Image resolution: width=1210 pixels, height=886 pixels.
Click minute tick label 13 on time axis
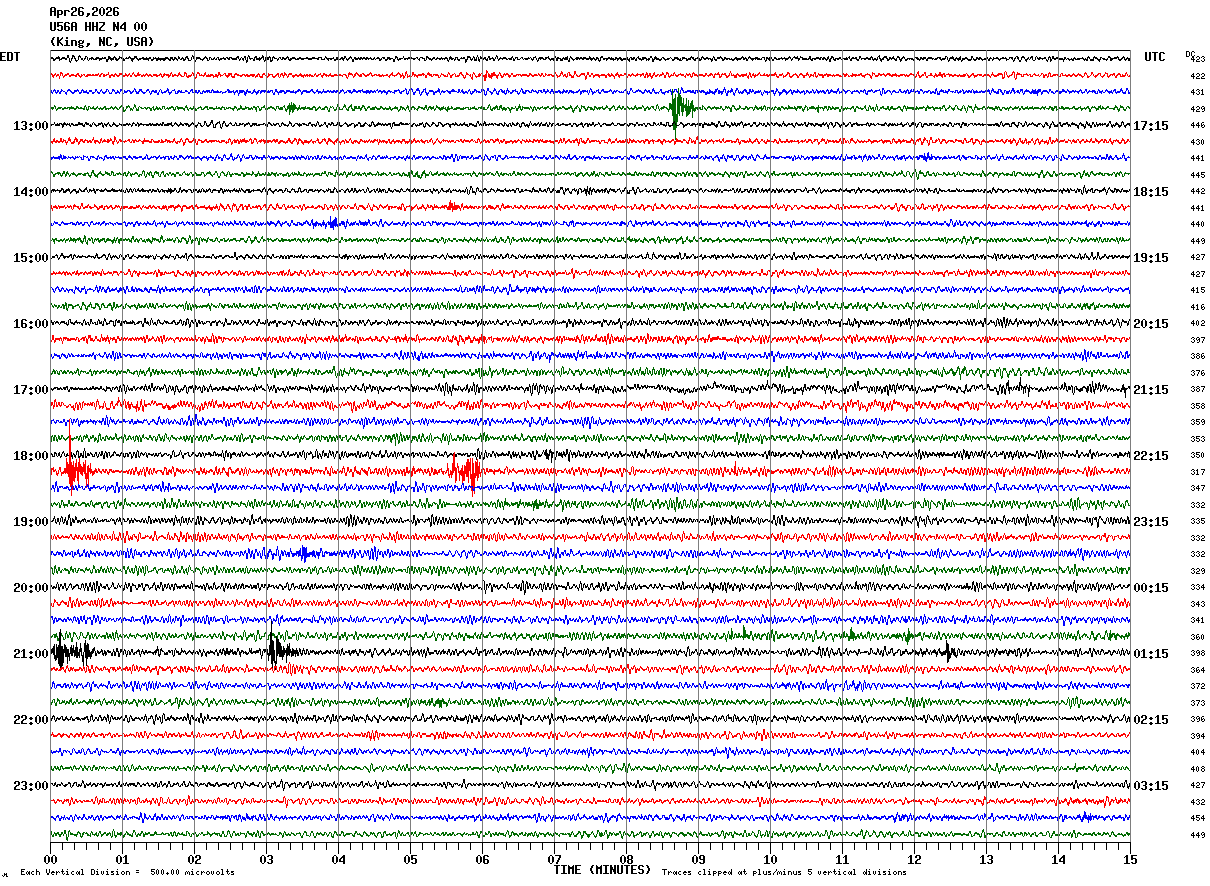click(x=986, y=859)
